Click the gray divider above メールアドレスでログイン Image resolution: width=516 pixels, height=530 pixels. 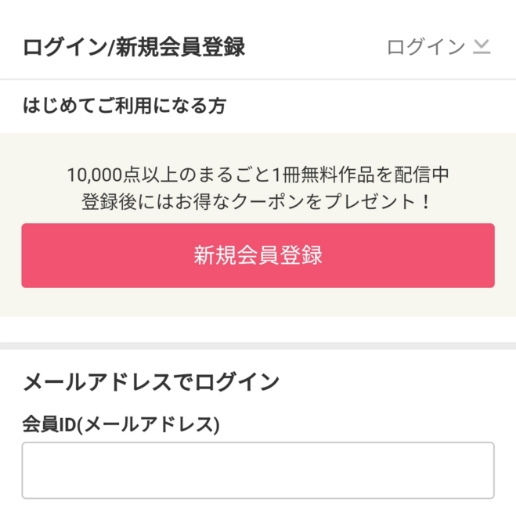pyautogui.click(x=258, y=346)
